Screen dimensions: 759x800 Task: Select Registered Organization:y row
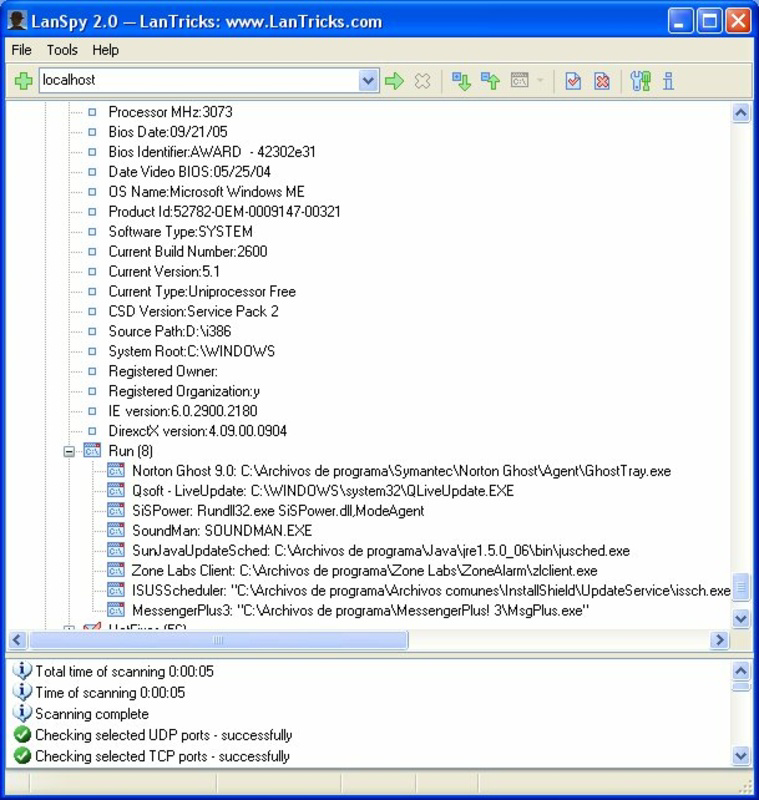pyautogui.click(x=184, y=391)
